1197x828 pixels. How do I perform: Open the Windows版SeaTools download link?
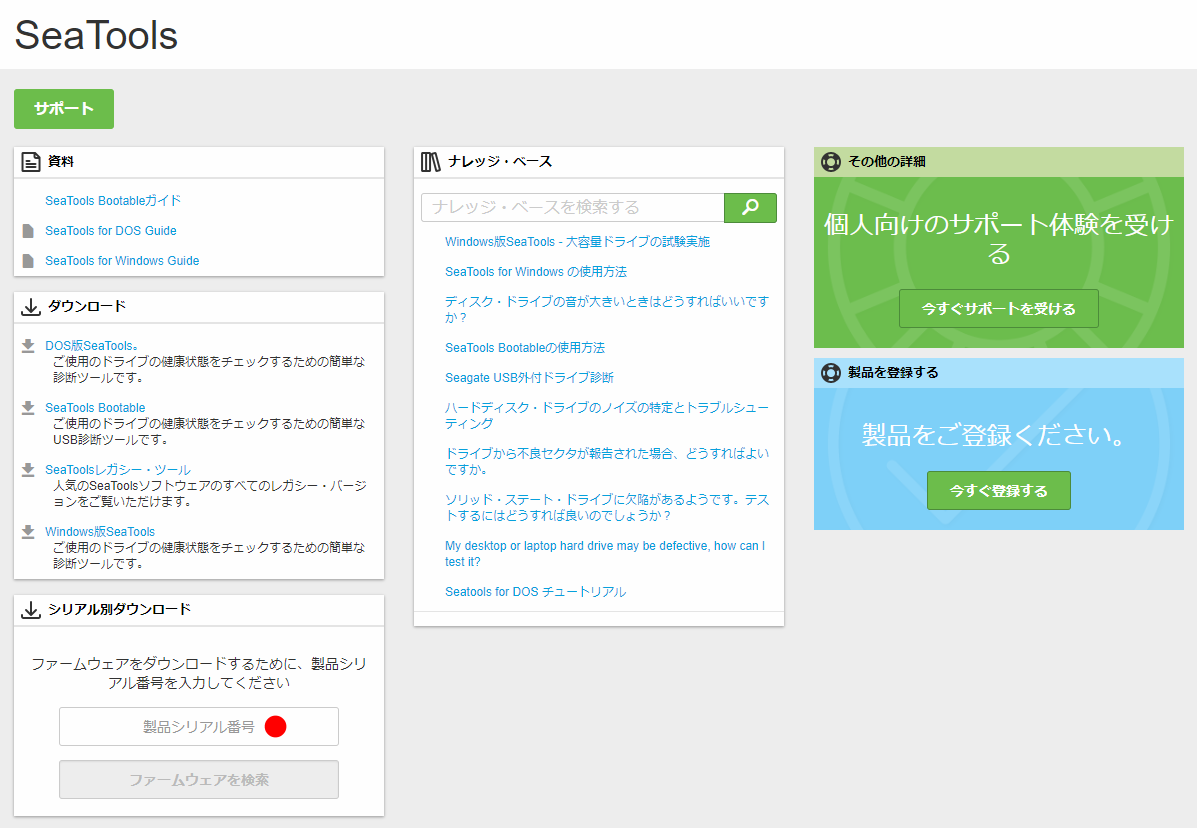(100, 531)
